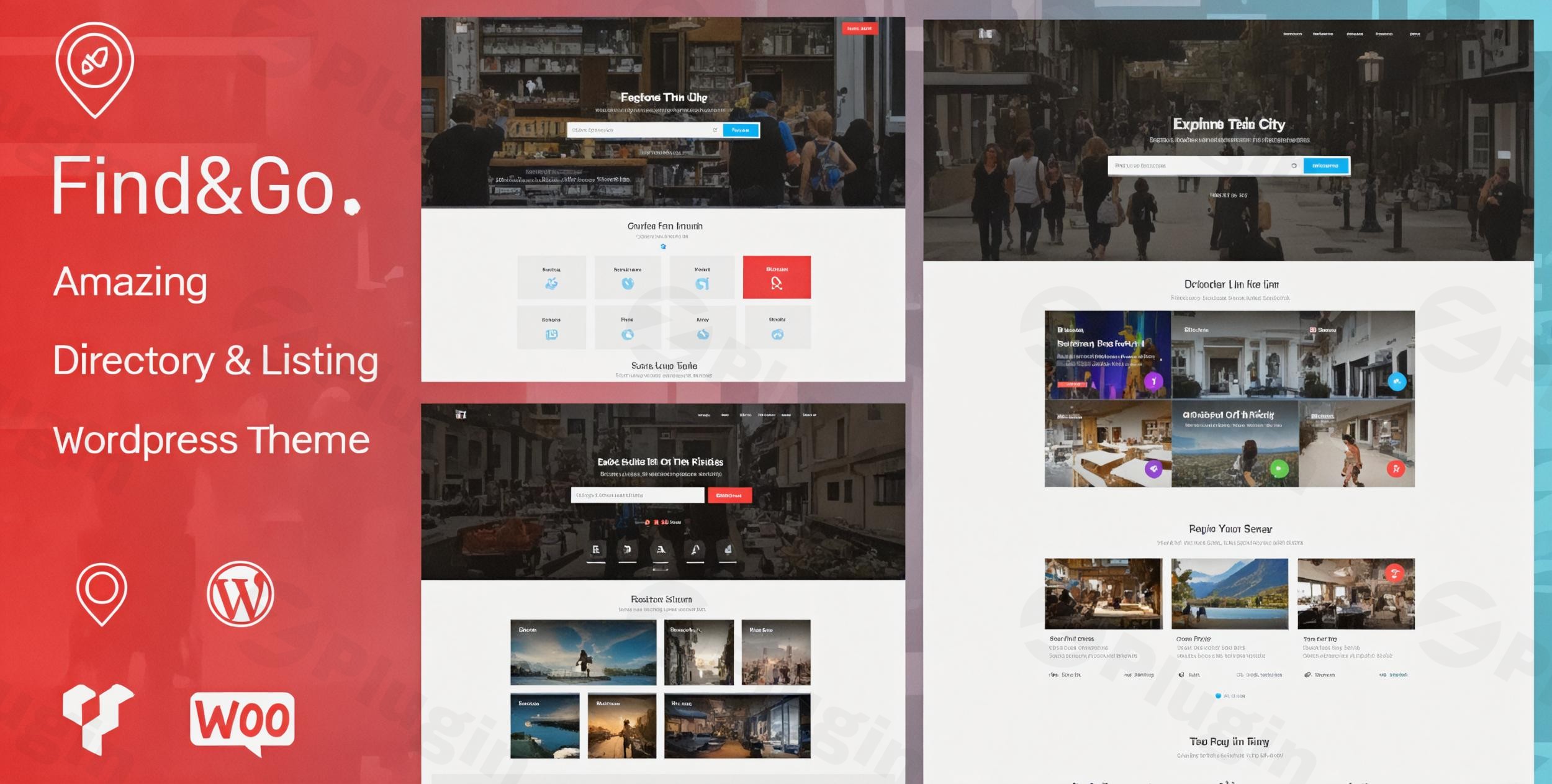Click the WordPress logo icon
The image size is (1552, 784).
point(240,594)
